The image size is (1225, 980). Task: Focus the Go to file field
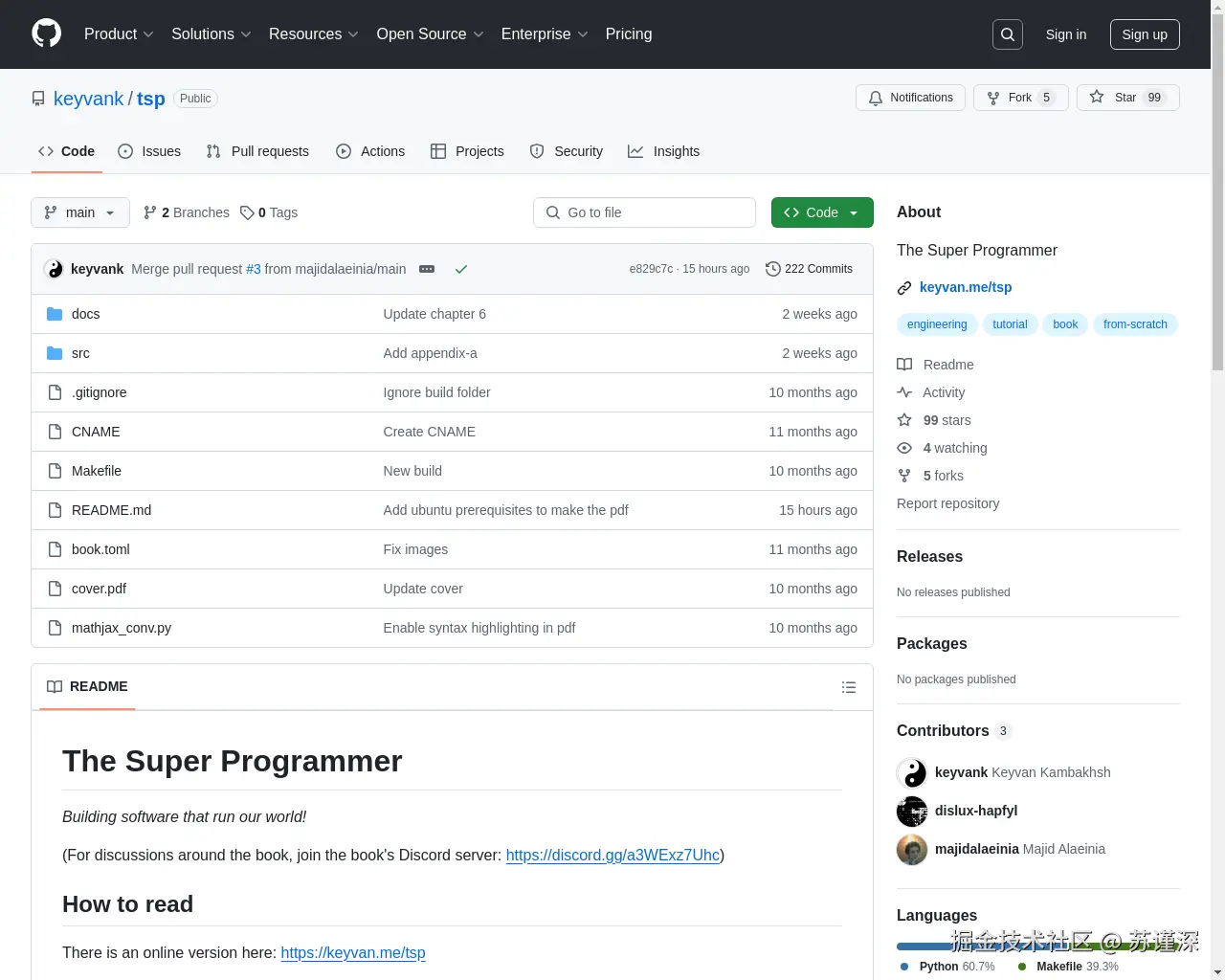(x=644, y=212)
